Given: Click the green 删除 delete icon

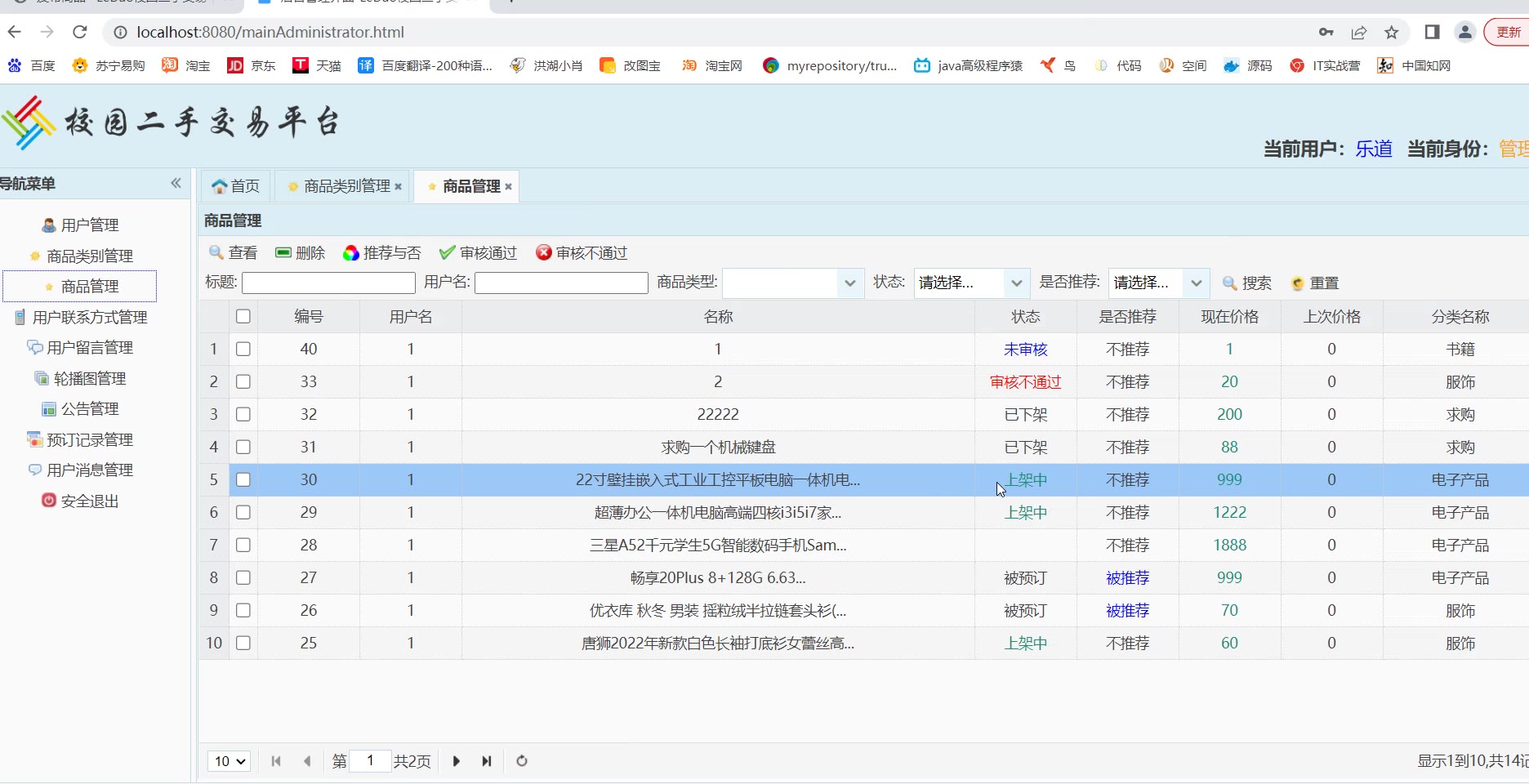Looking at the screenshot, I should pos(283,253).
